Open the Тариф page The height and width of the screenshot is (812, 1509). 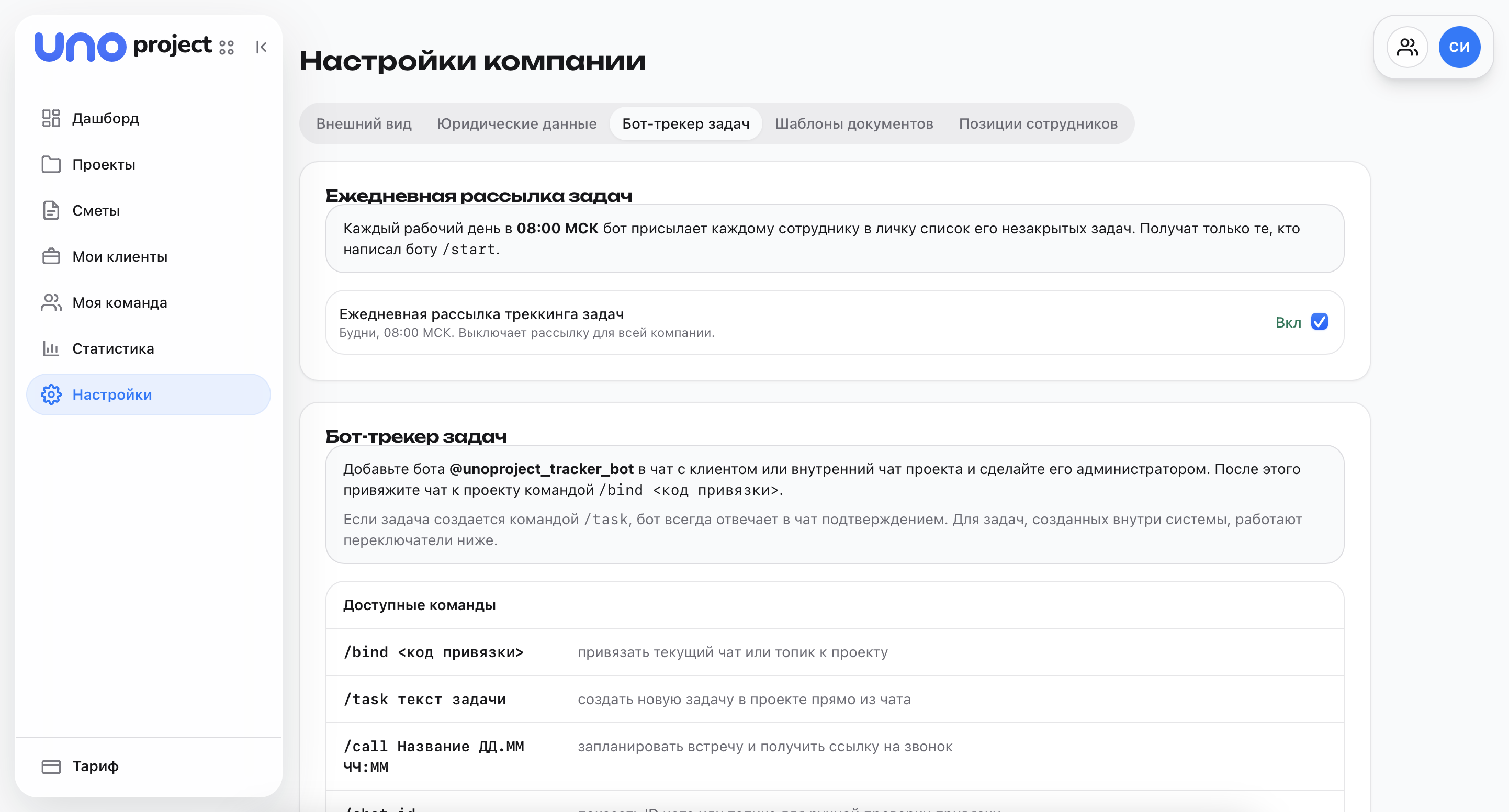tap(148, 766)
